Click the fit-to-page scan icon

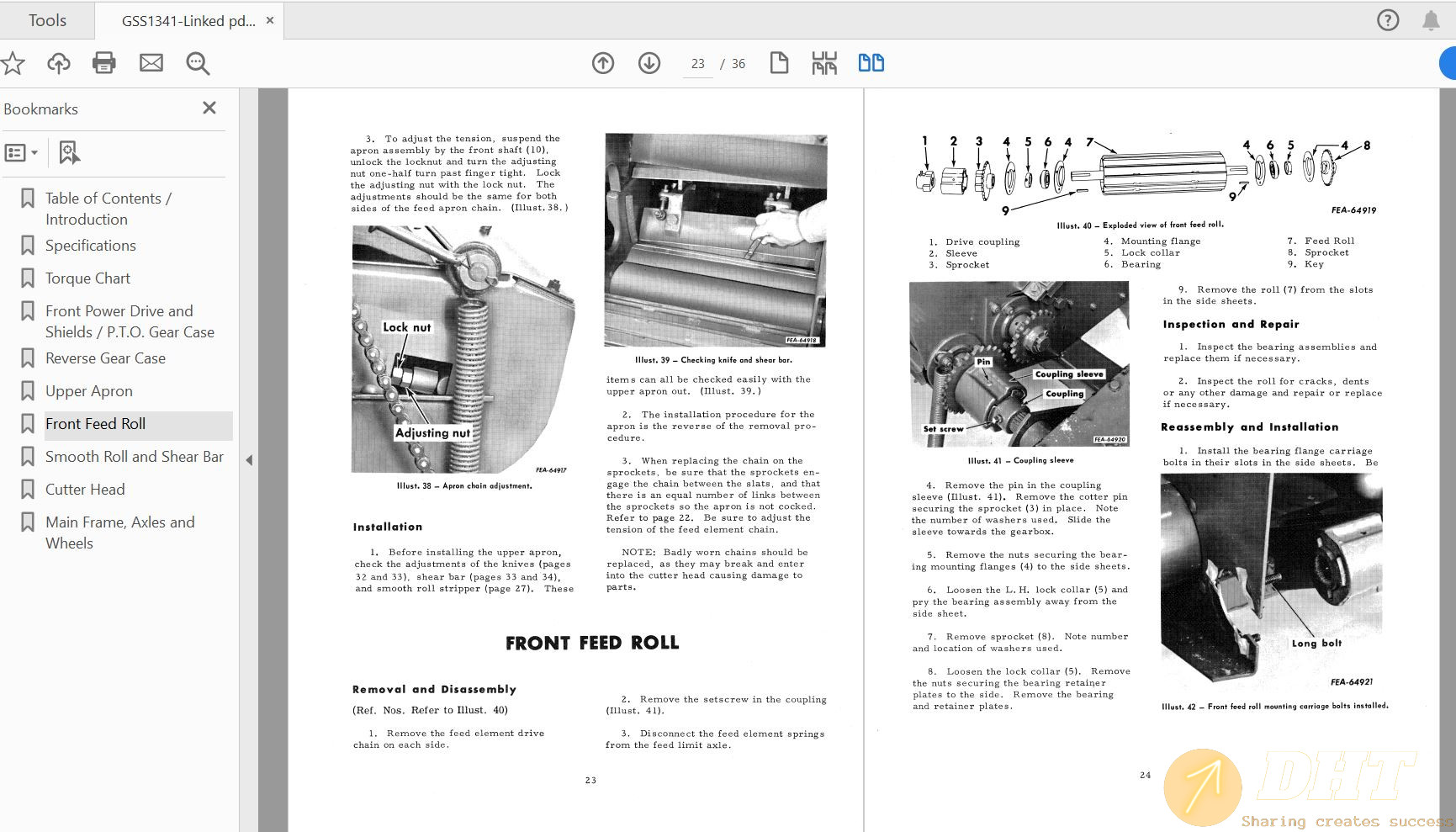(824, 63)
